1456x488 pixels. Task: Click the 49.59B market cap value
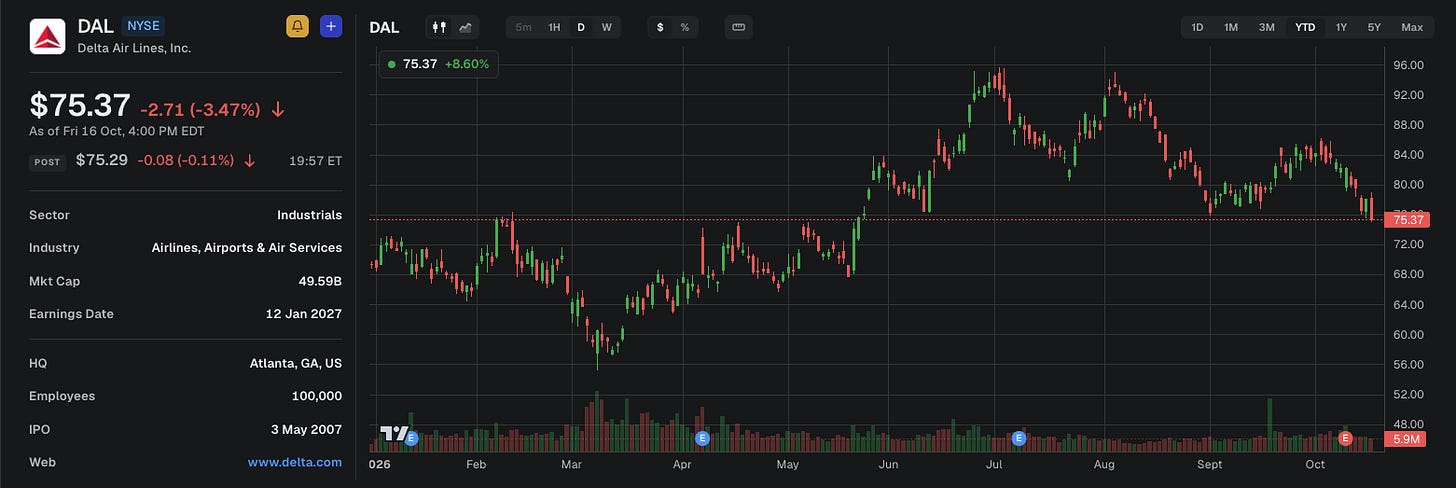point(320,281)
